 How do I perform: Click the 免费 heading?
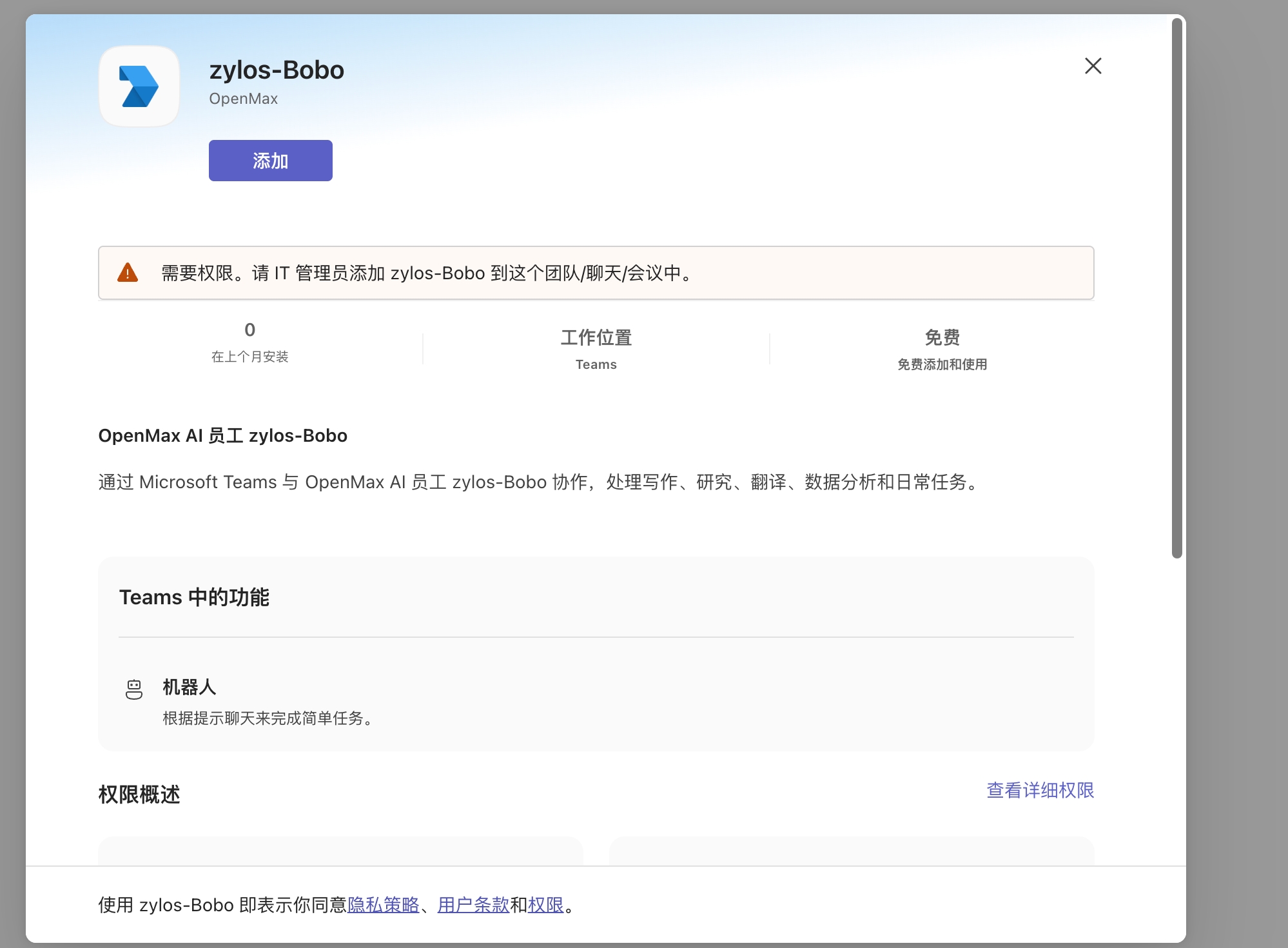click(942, 337)
